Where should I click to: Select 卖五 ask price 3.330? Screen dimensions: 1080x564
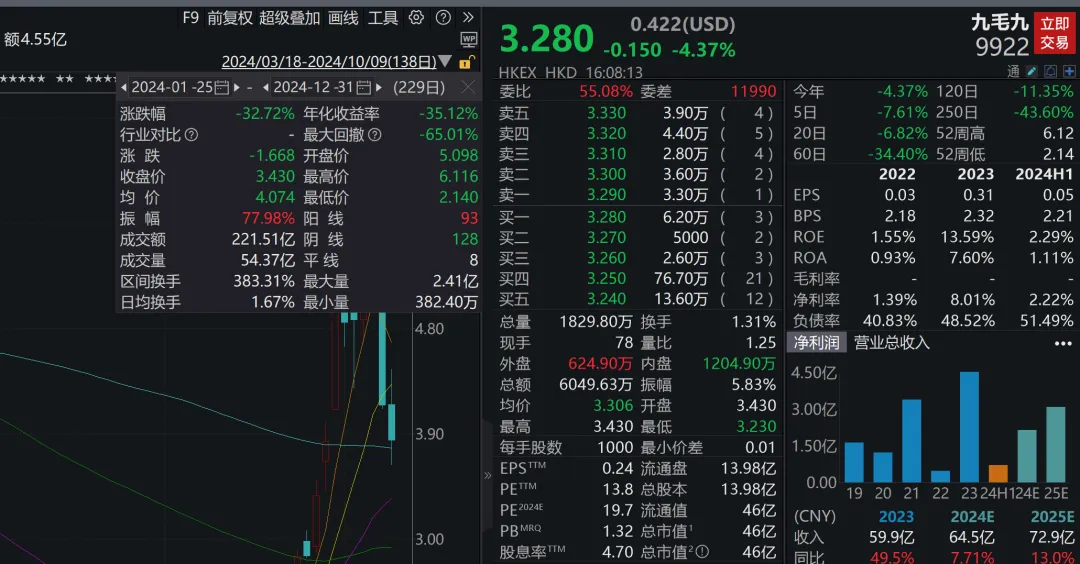click(606, 112)
